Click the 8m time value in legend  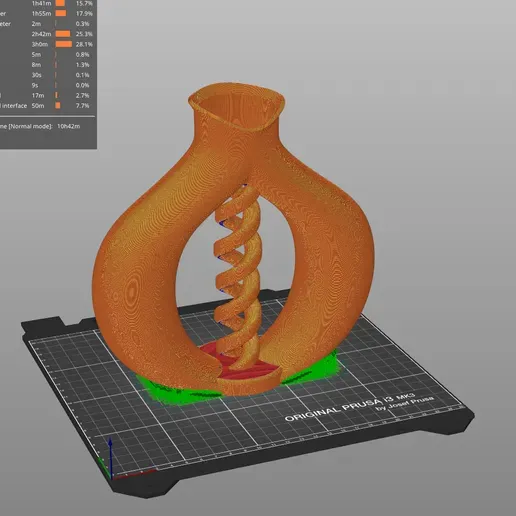[x=36, y=65]
